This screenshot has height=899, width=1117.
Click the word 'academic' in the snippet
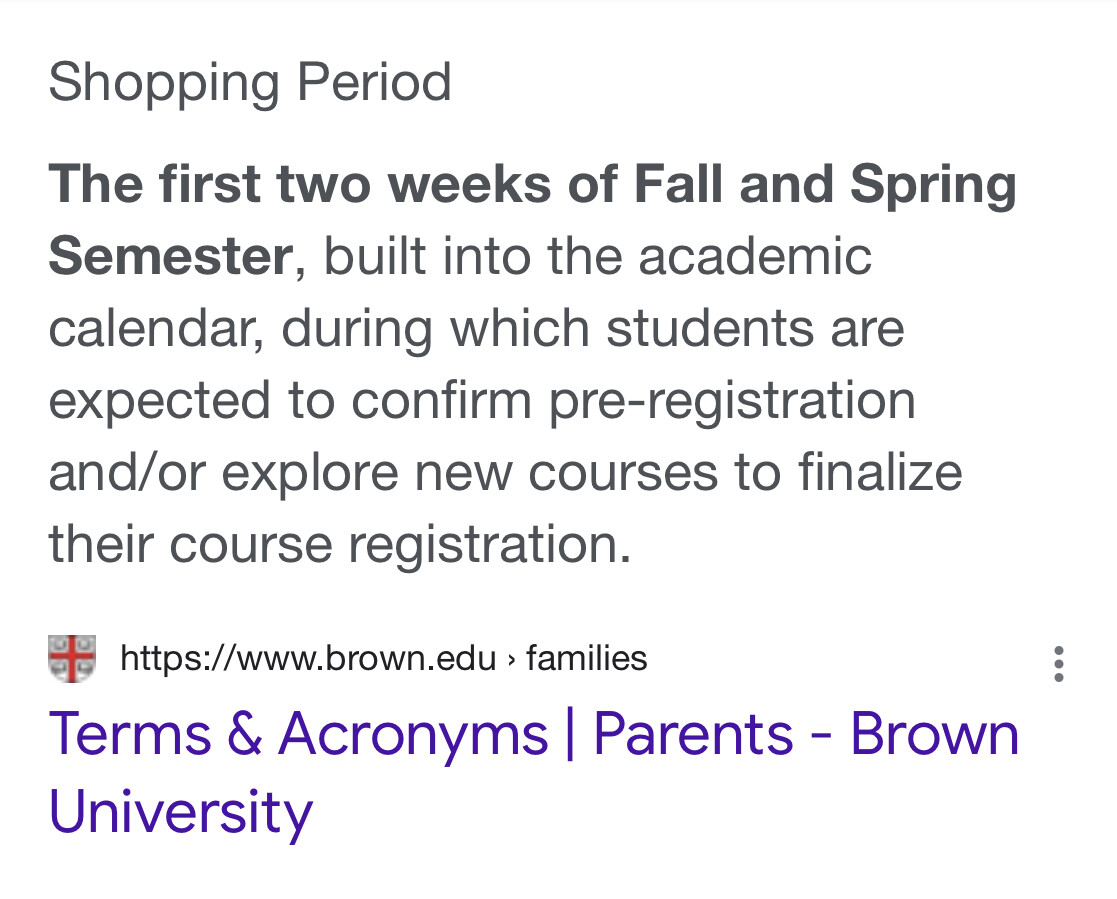[755, 256]
